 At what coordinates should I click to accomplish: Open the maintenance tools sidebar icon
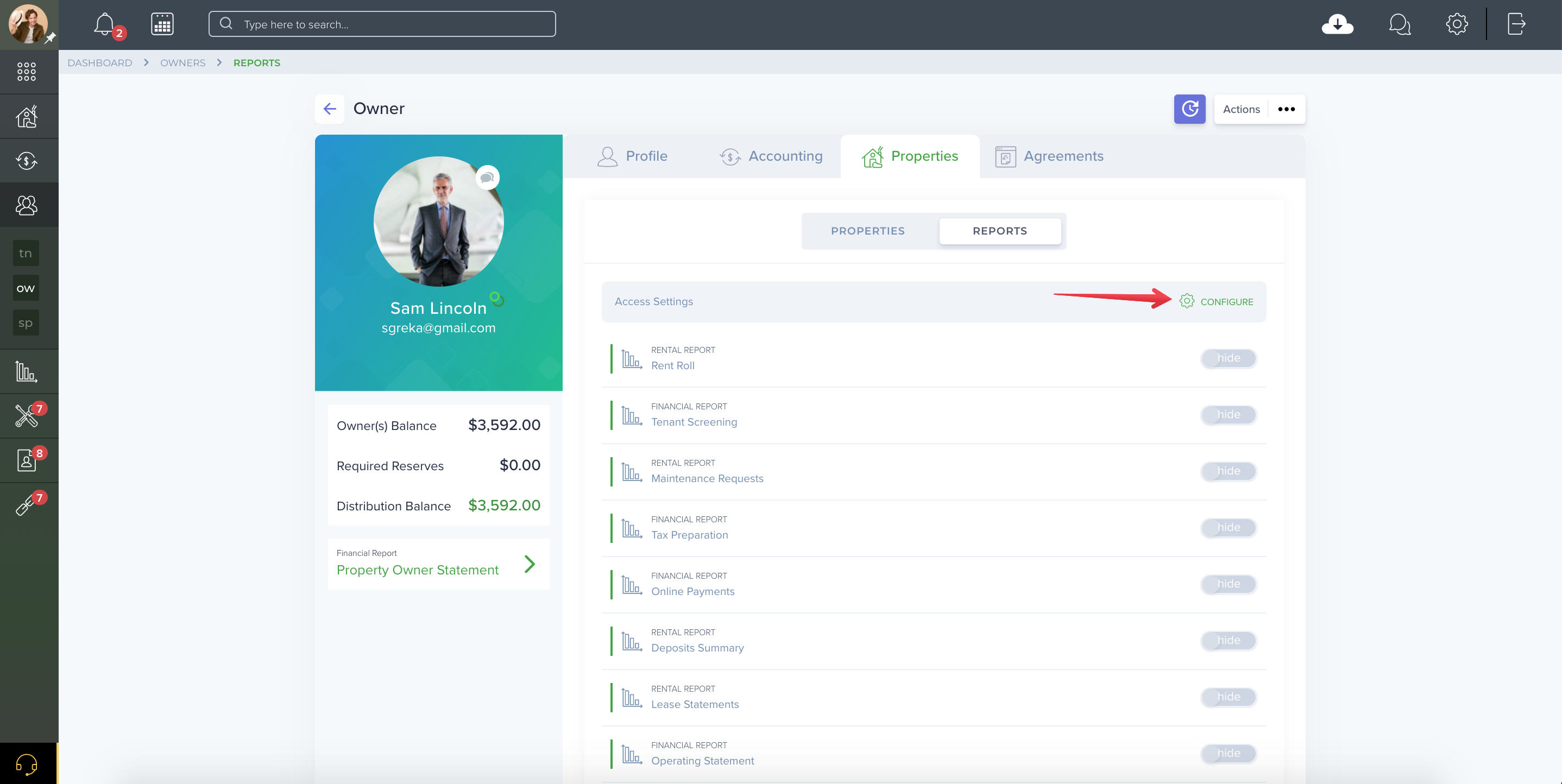(27, 415)
